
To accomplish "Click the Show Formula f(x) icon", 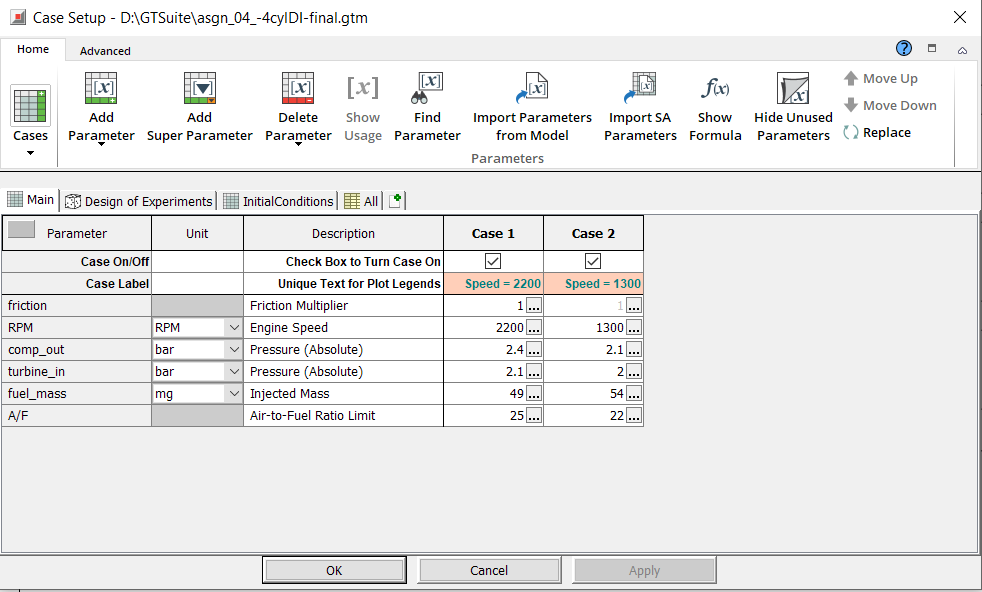I will [x=715, y=88].
